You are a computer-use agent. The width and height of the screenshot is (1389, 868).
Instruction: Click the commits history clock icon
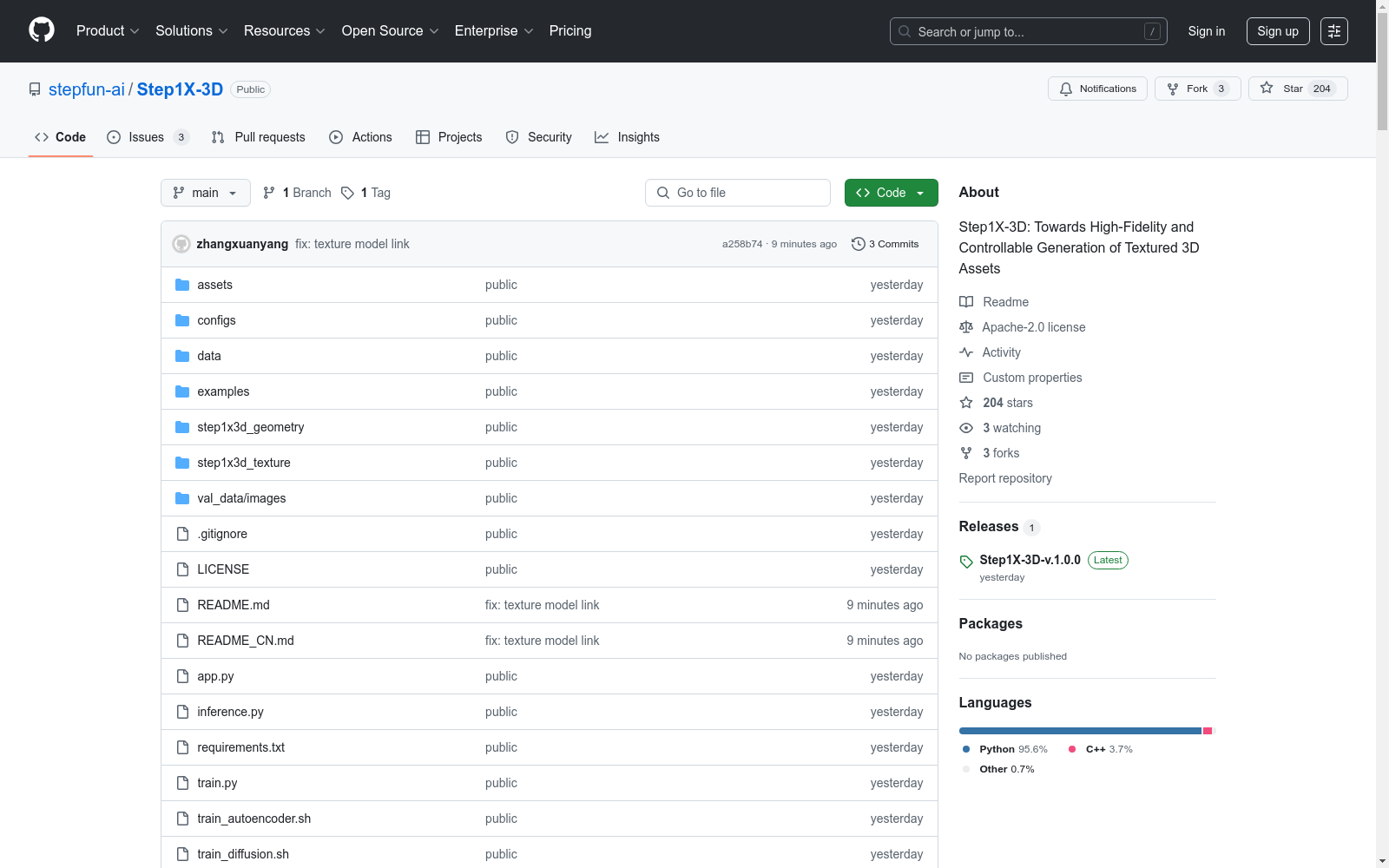pos(859,244)
